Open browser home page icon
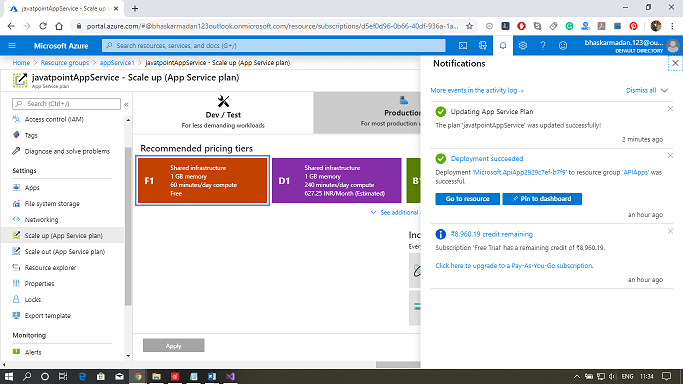This screenshot has width=683, height=384. [59, 26]
